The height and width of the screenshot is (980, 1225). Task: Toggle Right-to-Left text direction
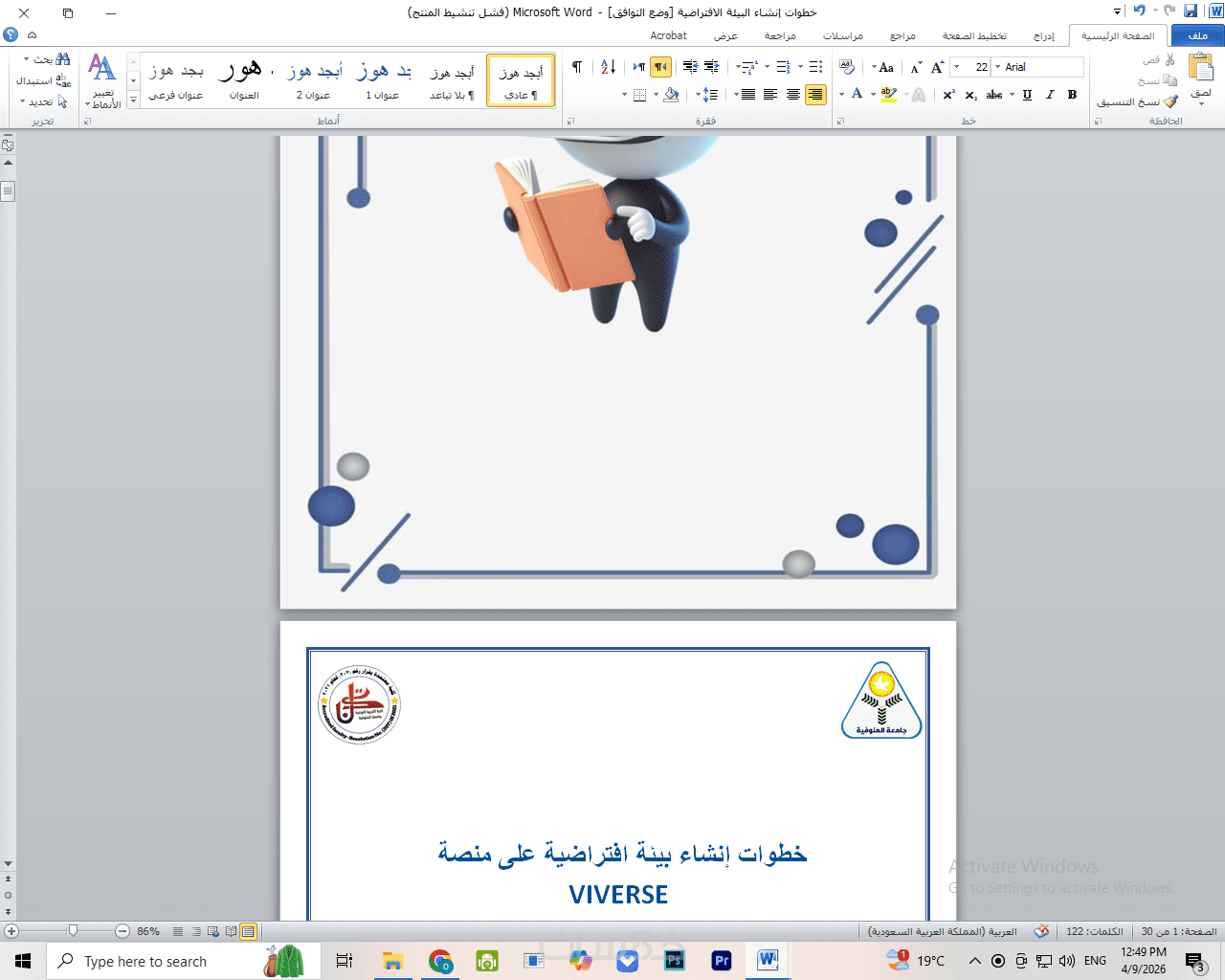pos(660,67)
